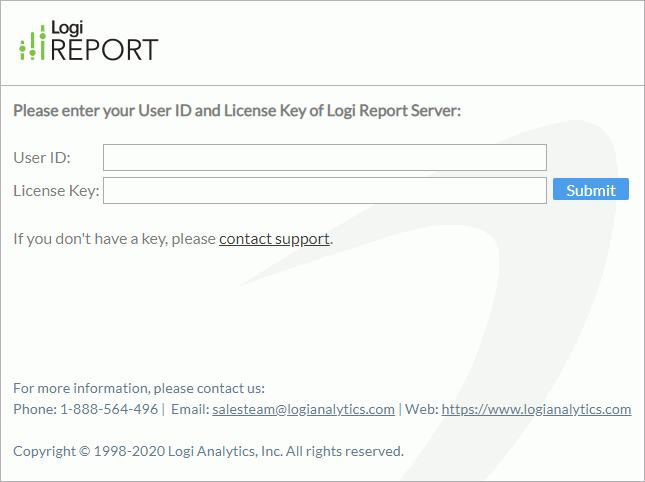Click the License Key label
This screenshot has width=645, height=482.
pos(56,190)
